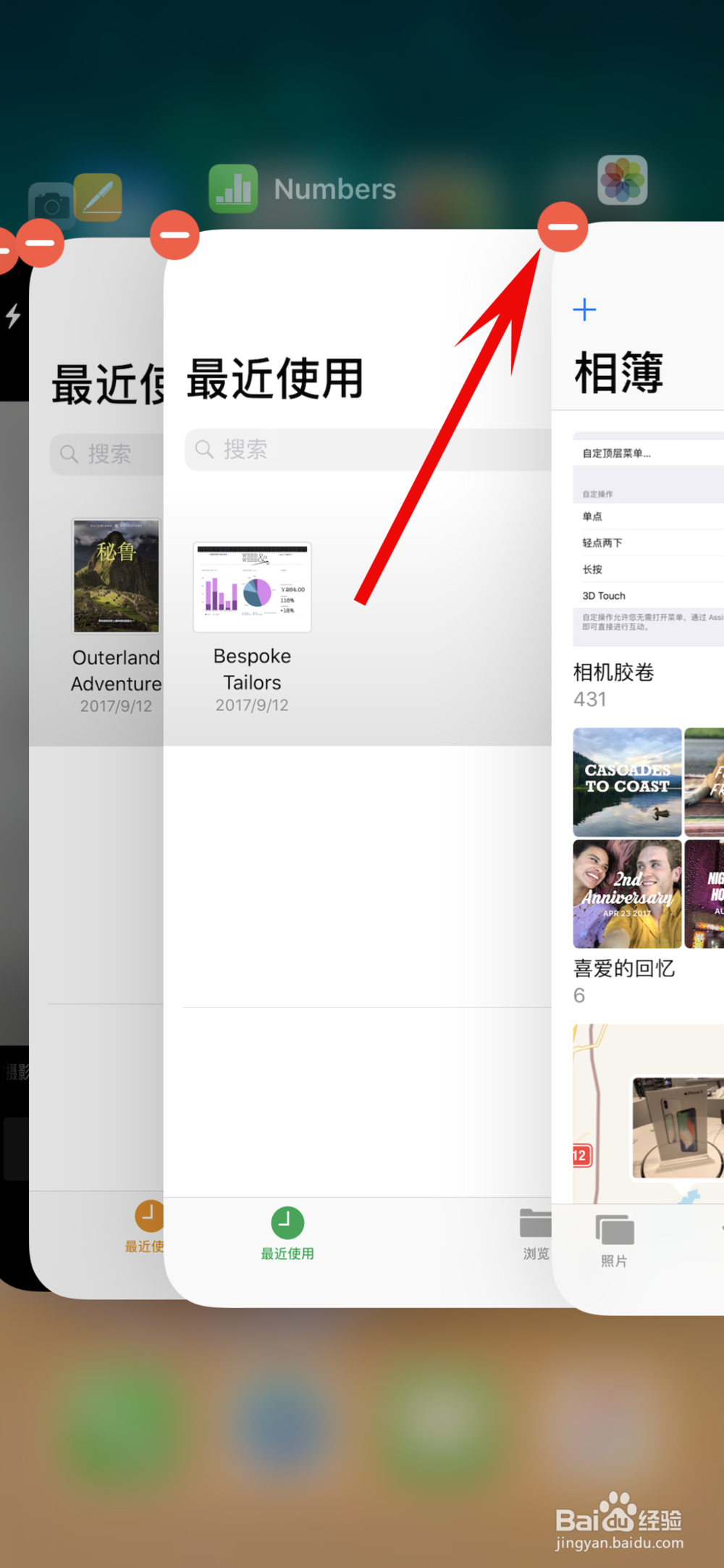
Task: Open Outerland Adventure document thumbnail
Action: tap(116, 576)
